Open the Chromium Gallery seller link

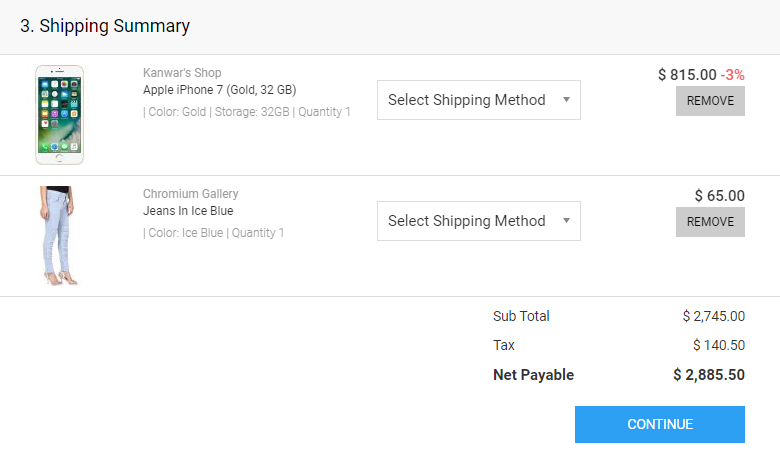pyautogui.click(x=190, y=194)
